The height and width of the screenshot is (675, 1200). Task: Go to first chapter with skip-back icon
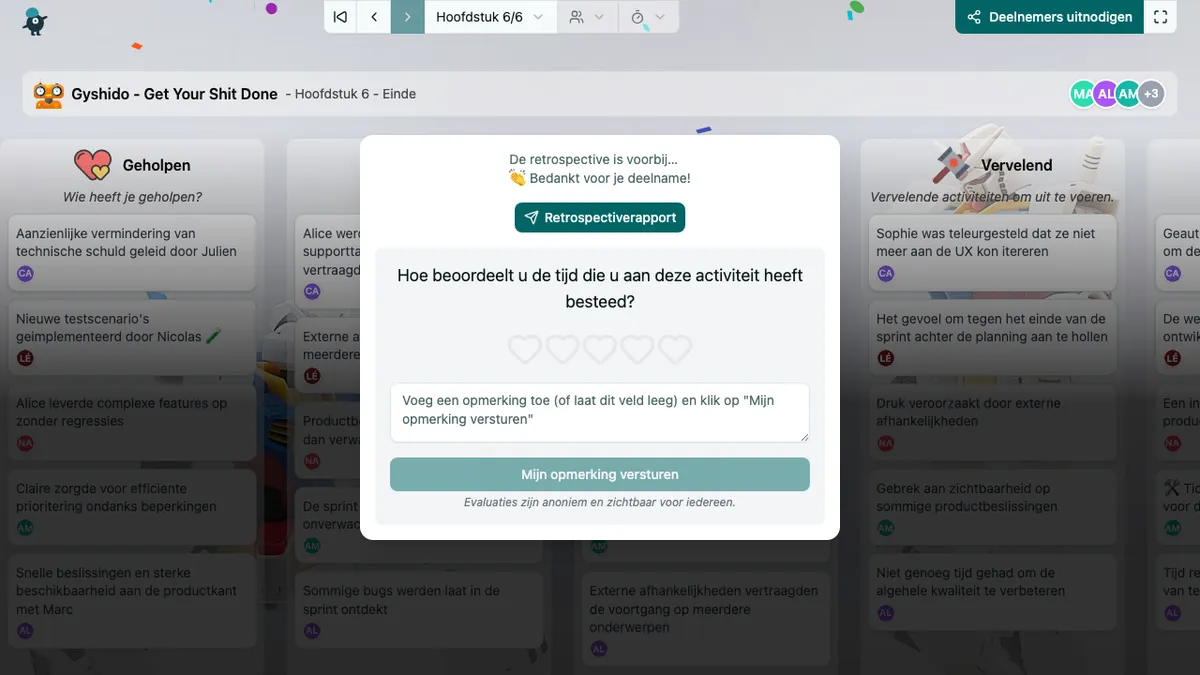[x=341, y=17]
